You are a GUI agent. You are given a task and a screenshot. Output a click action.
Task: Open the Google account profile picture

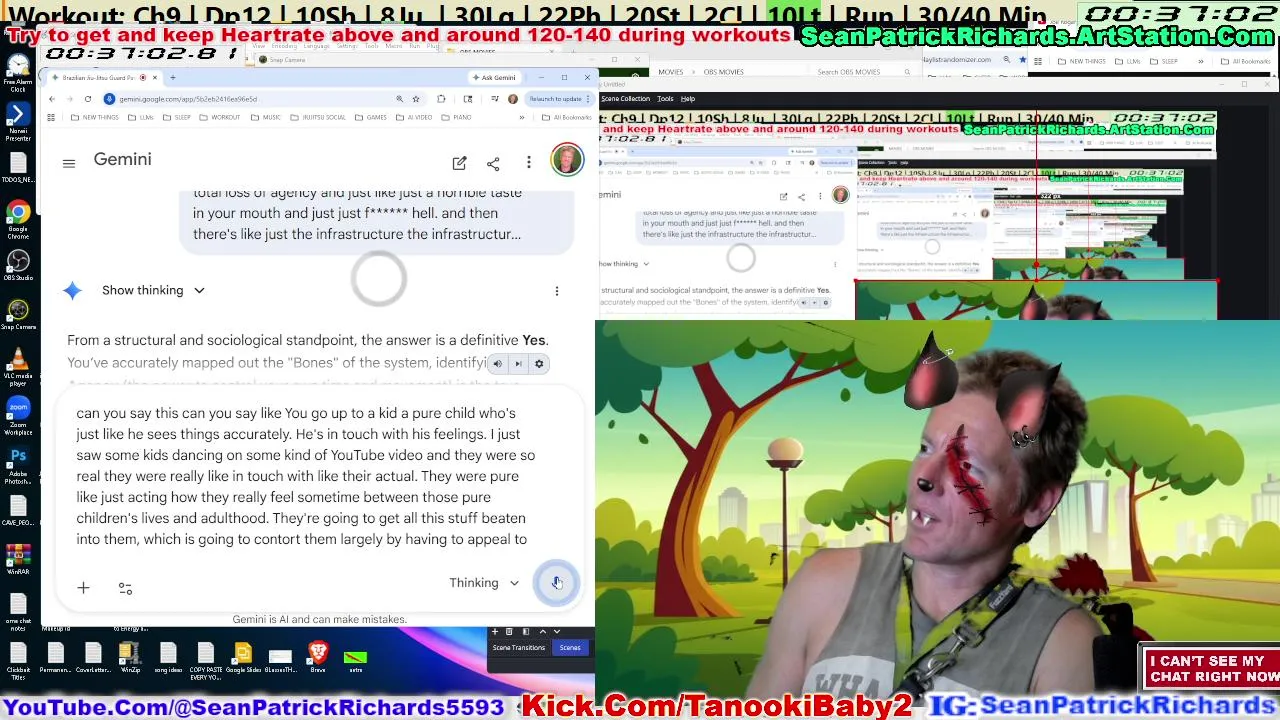coord(567,160)
